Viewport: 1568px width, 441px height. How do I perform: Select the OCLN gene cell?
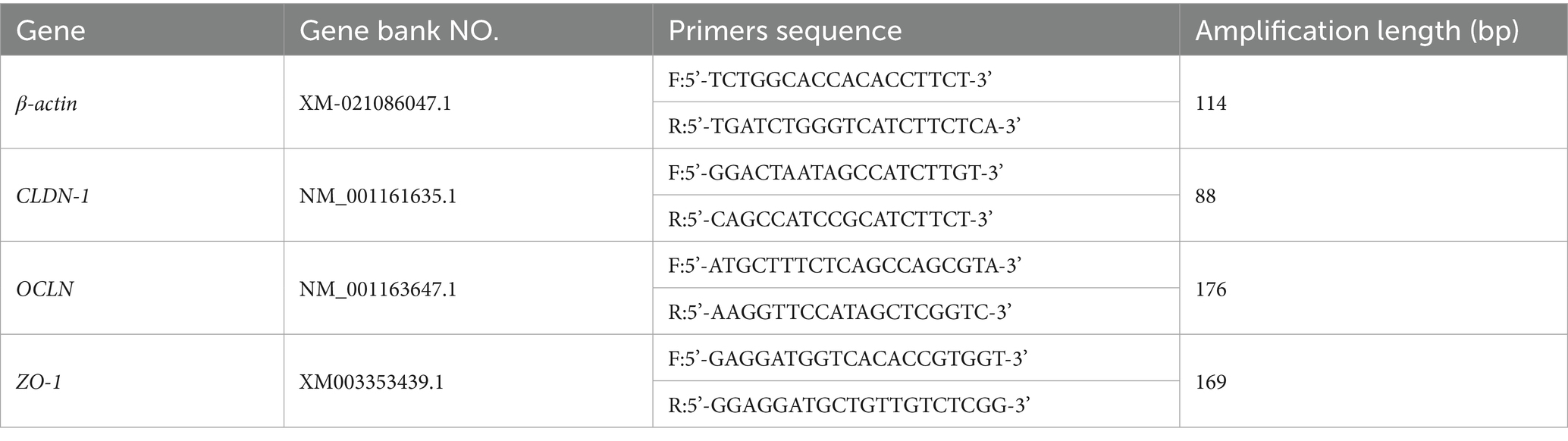[x=45, y=289]
